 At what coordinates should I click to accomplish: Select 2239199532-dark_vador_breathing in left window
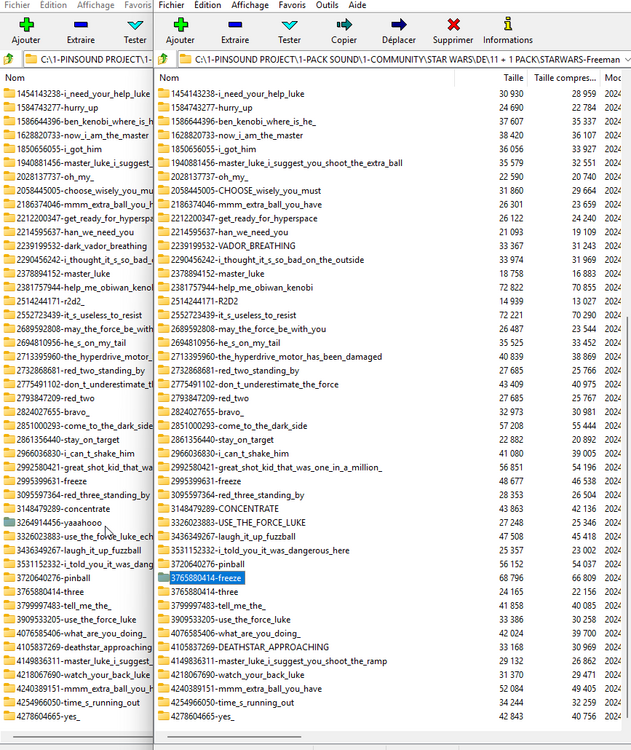(x=82, y=246)
